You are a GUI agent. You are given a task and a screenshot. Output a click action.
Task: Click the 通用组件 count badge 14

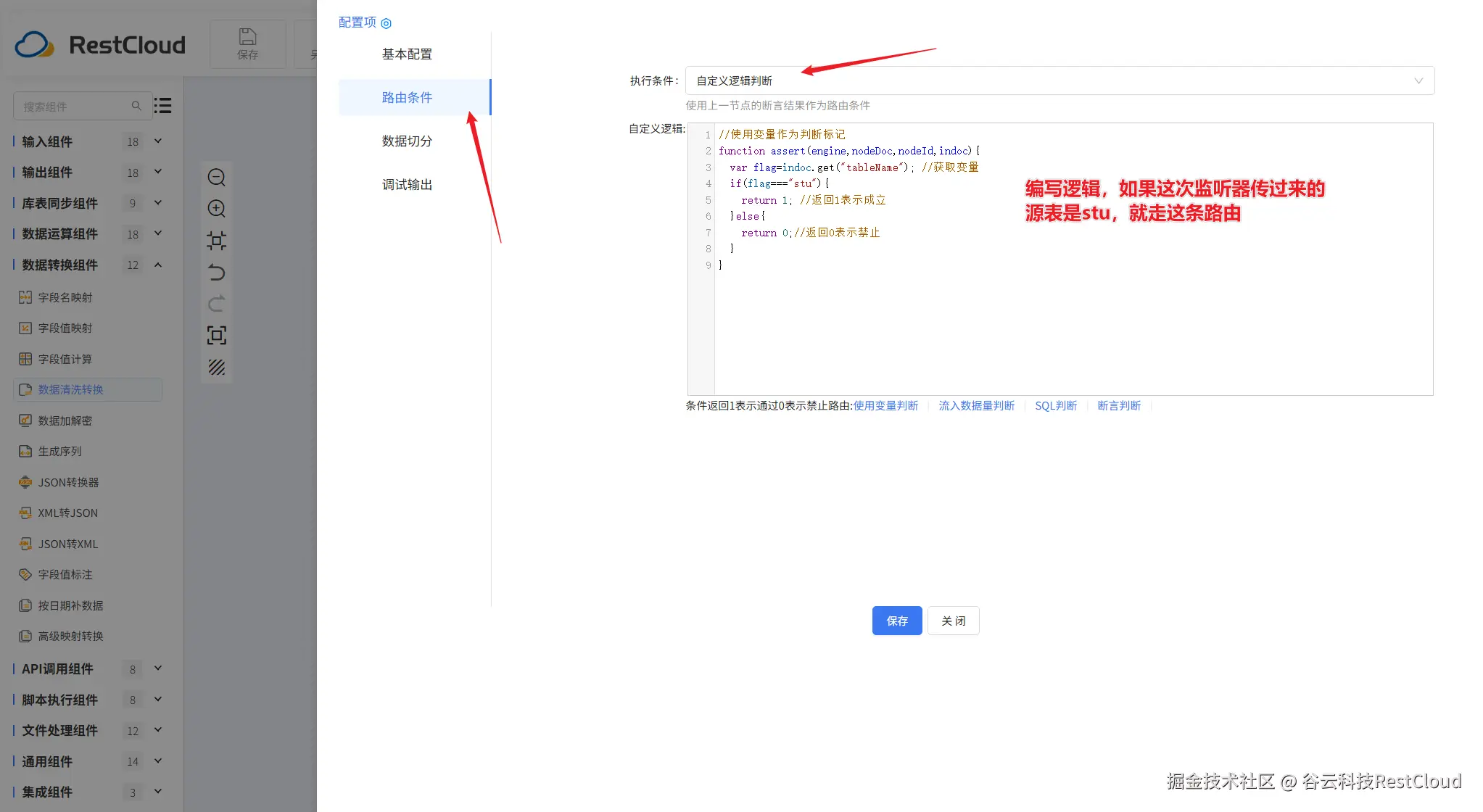coord(133,762)
